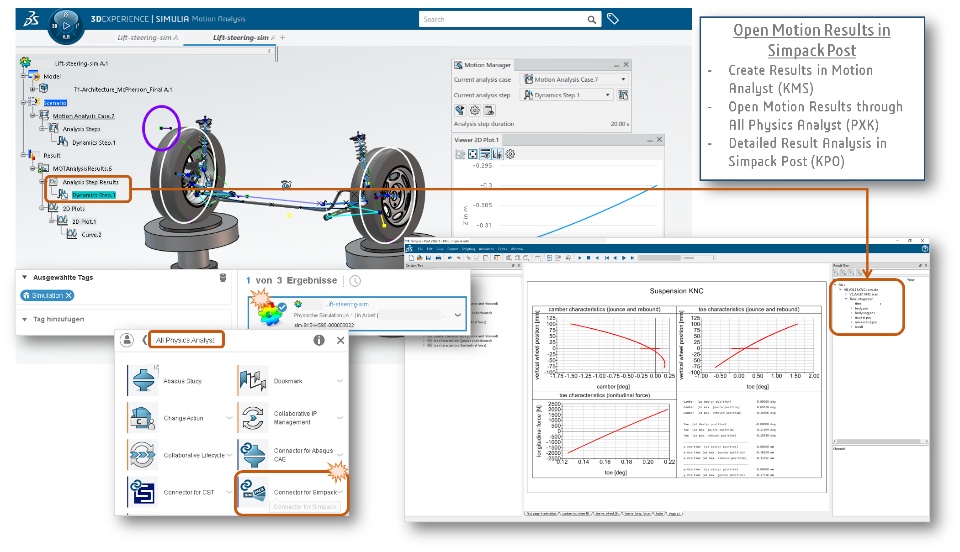Click info icon in All Physics Analyst panel

319,340
